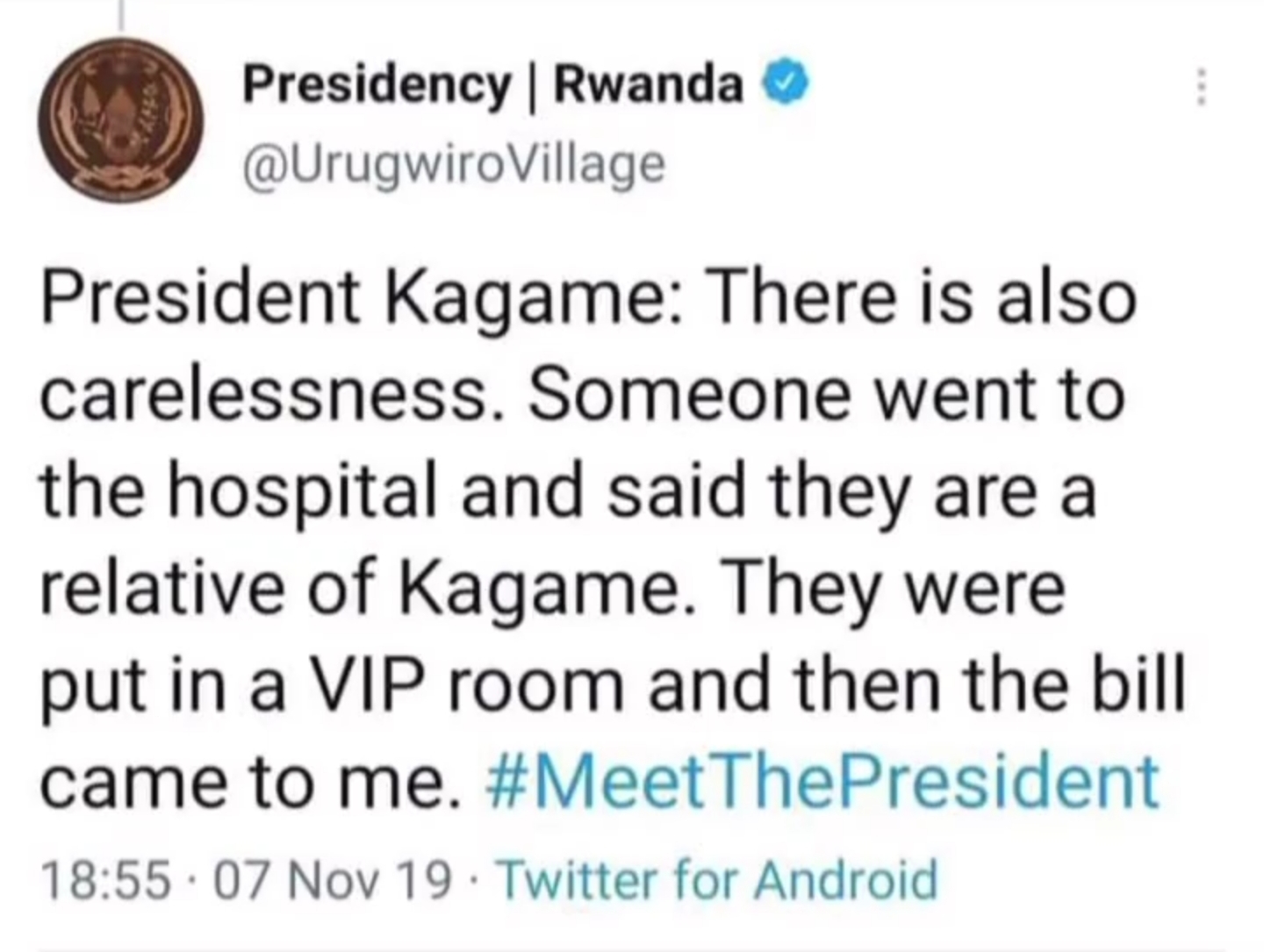
Task: Click the 18:55 timestamp
Action: pos(105,880)
